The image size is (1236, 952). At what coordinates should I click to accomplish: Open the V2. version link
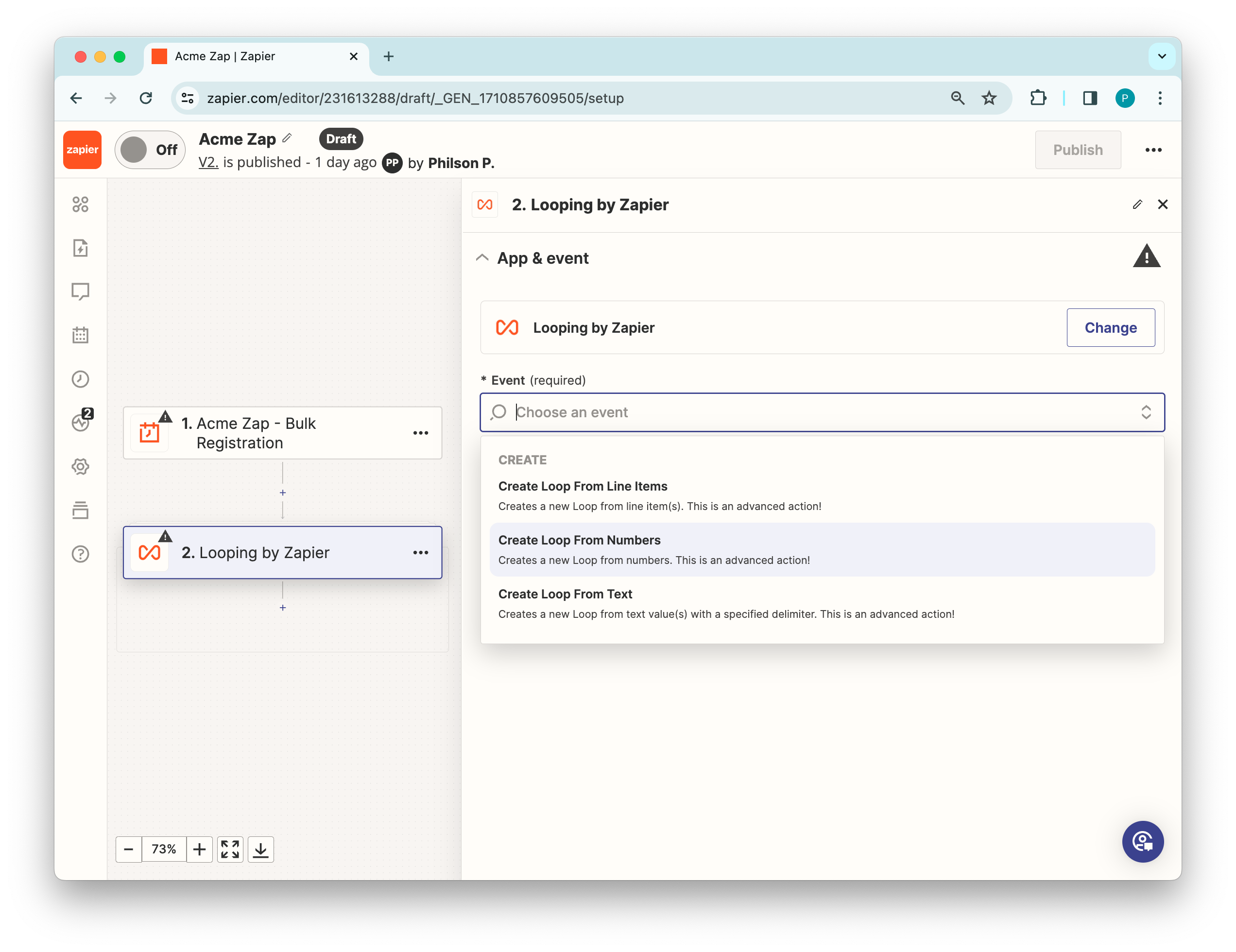207,162
